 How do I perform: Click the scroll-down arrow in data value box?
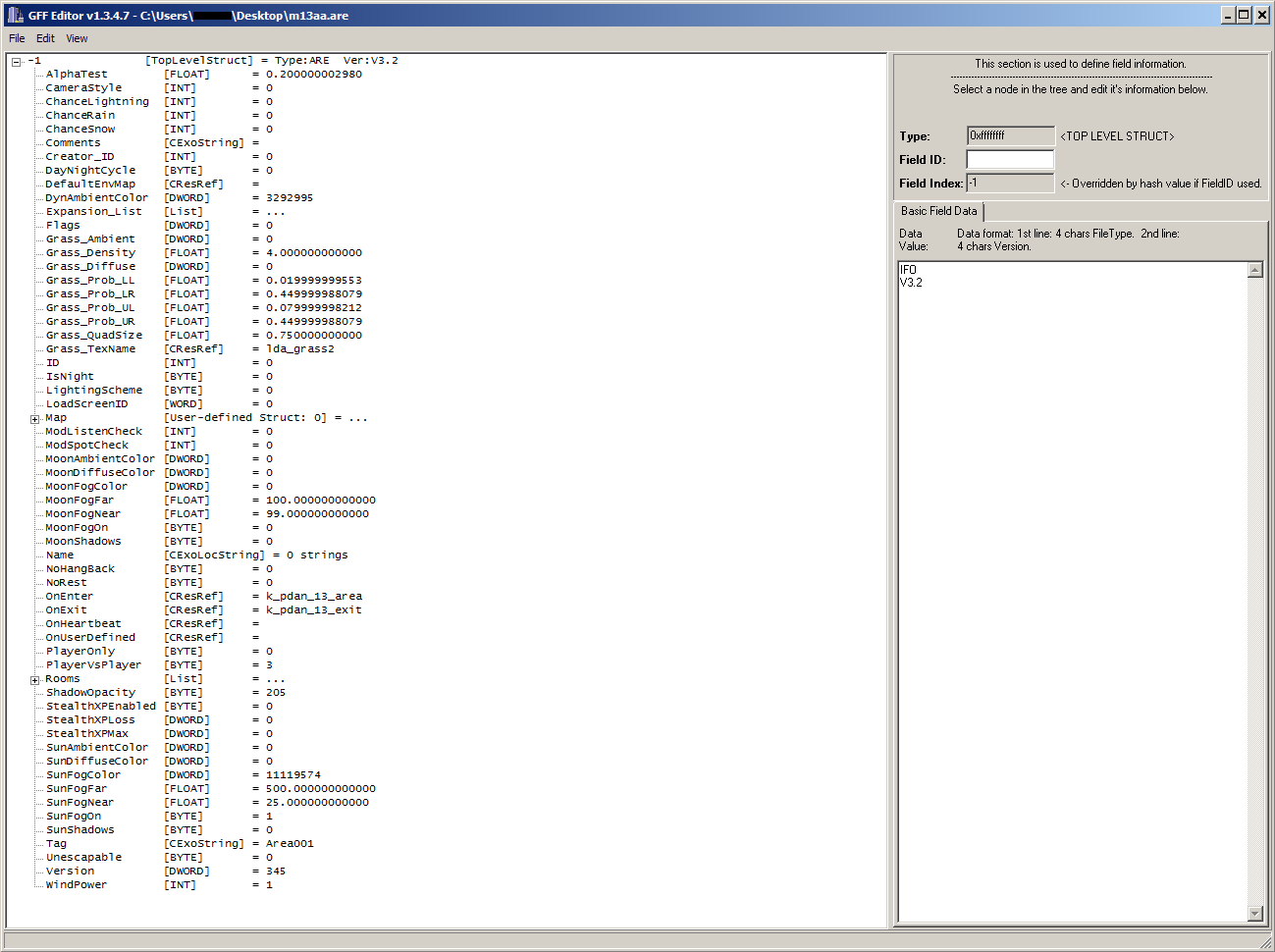(1254, 914)
